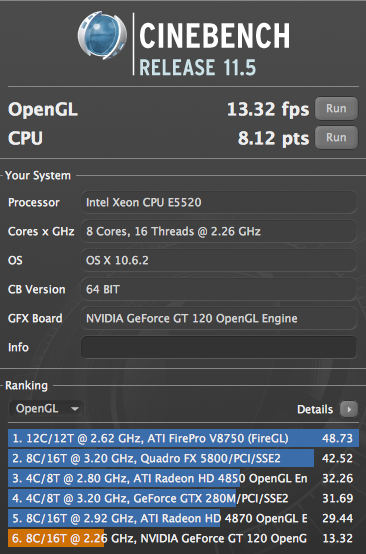This screenshot has width=366, height=554.
Task: Select the Processor field Intel Xeon E5520
Action: click(x=219, y=202)
